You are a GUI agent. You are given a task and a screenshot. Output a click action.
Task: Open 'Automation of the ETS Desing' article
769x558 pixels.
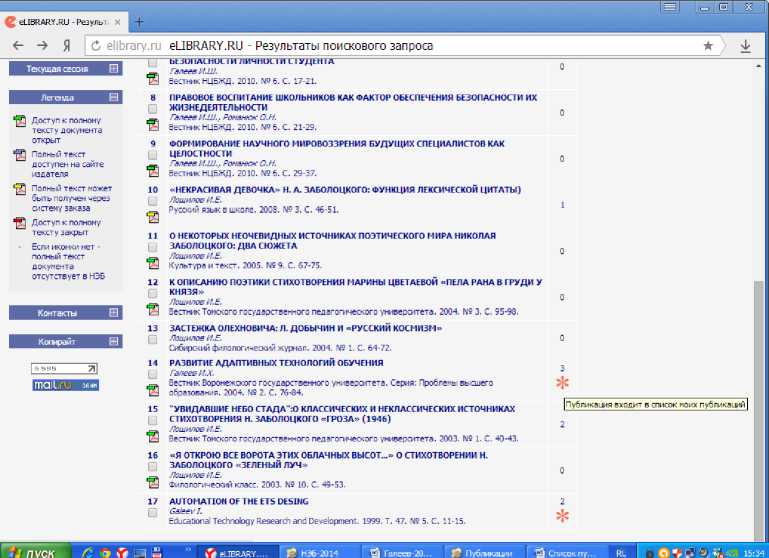(238, 501)
